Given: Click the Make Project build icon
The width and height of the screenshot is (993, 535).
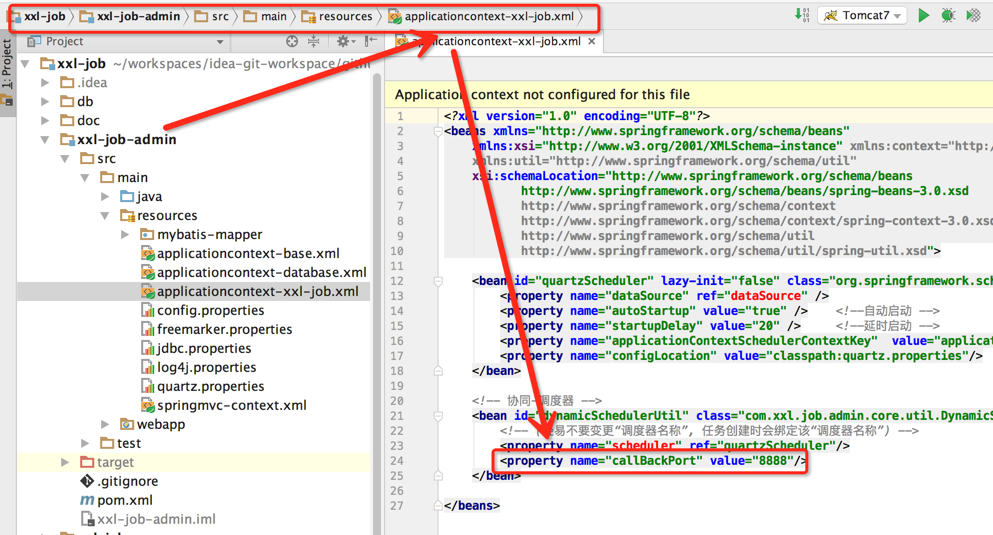Looking at the screenshot, I should [802, 15].
